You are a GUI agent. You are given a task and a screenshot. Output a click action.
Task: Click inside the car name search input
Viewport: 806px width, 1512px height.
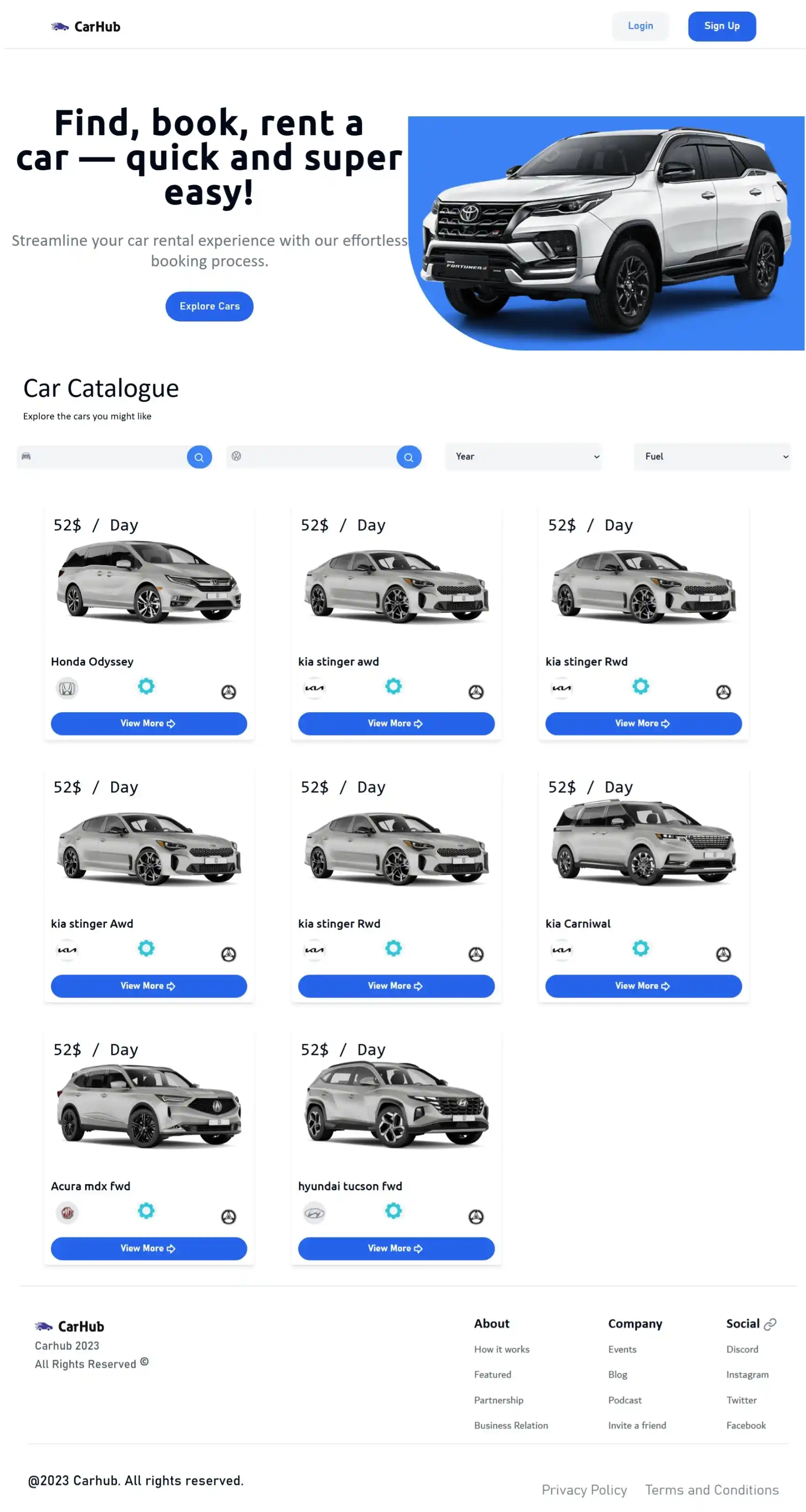click(106, 456)
